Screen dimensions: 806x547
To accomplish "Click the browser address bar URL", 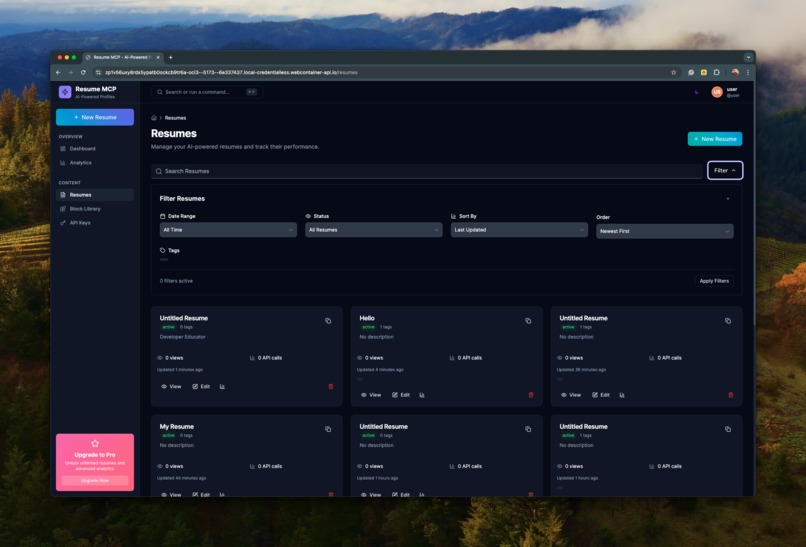I will point(231,72).
